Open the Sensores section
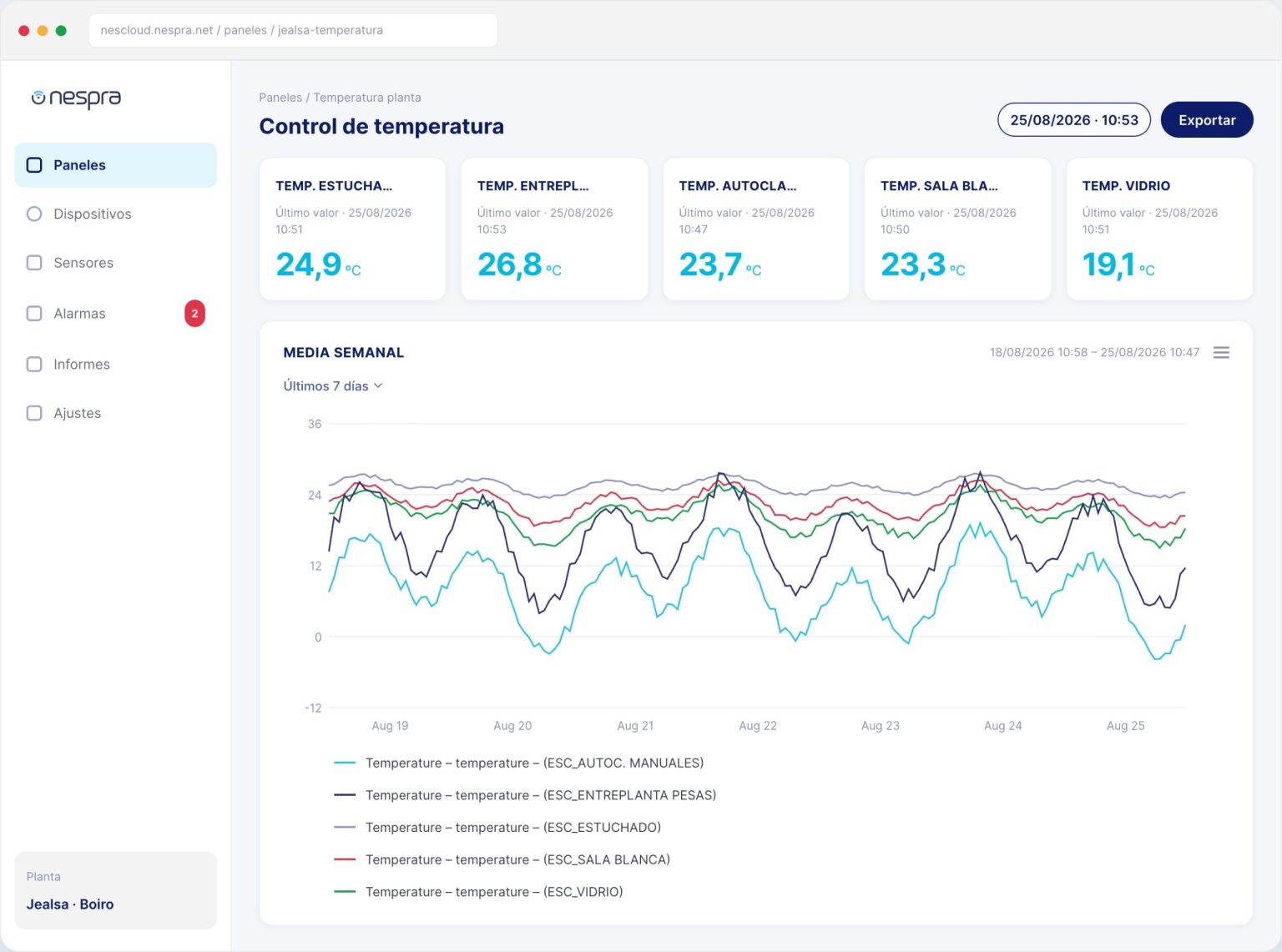This screenshot has height=952, width=1282. (115, 263)
